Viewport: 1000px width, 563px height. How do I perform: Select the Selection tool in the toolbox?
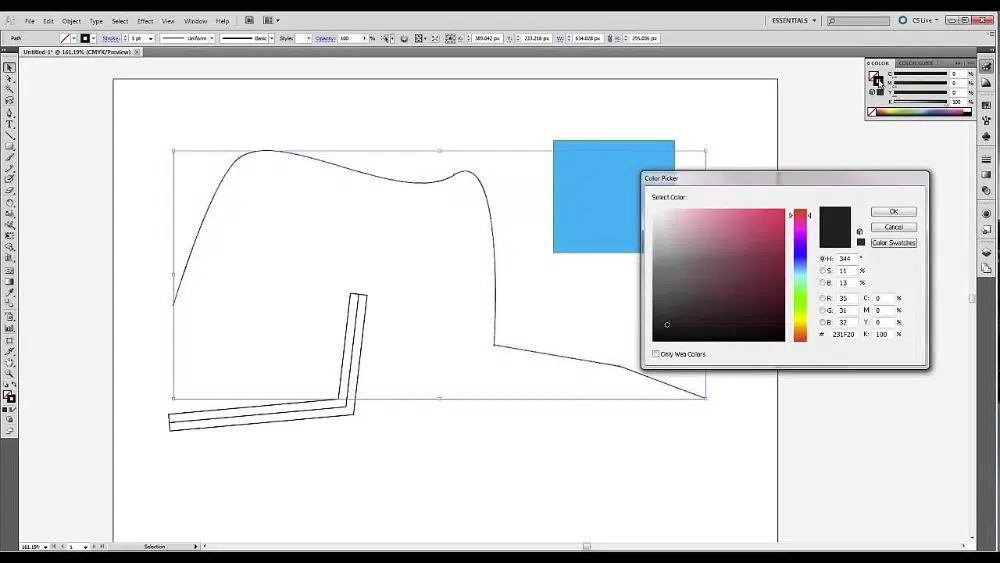click(9, 68)
